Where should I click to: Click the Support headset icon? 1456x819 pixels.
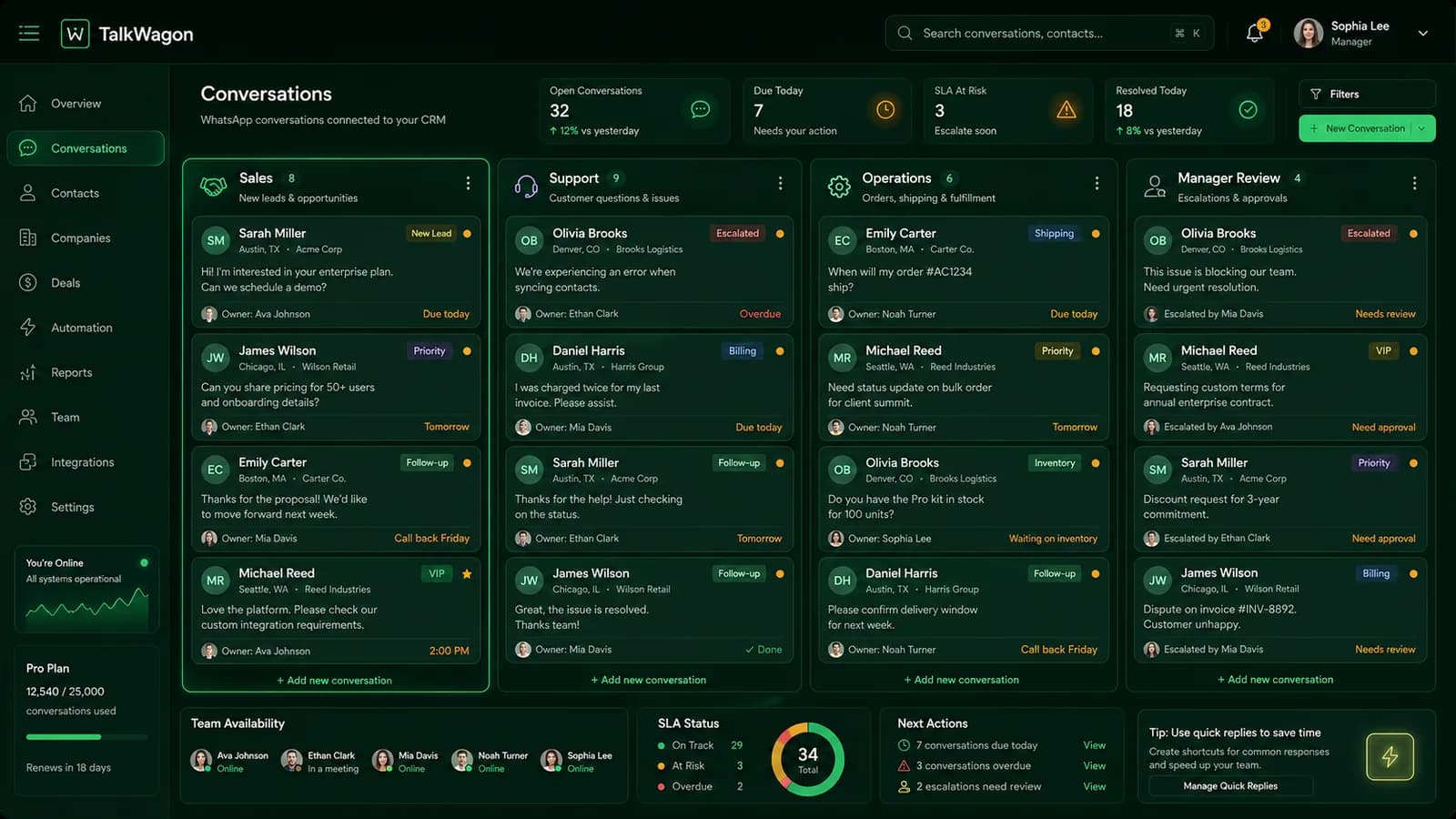pyautogui.click(x=526, y=187)
